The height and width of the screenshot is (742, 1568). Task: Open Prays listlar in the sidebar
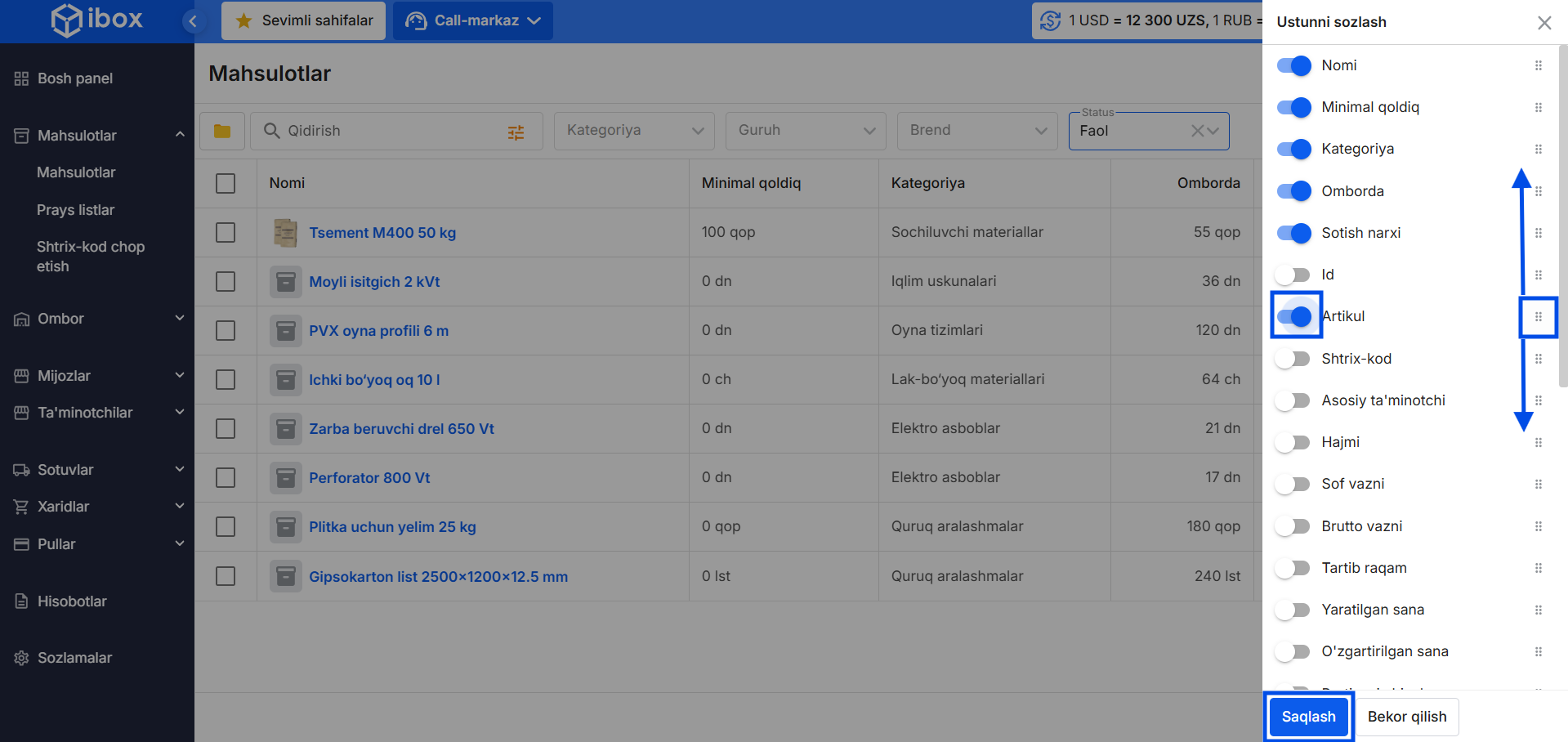point(75,210)
